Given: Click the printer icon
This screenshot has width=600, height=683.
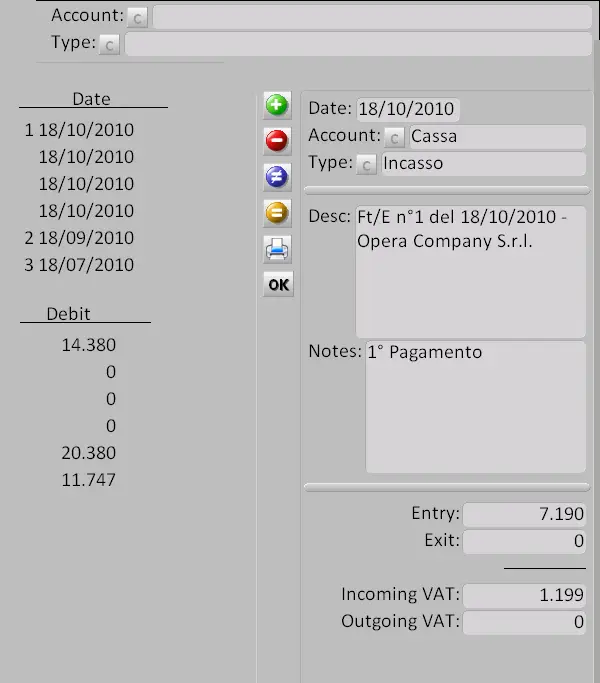Looking at the screenshot, I should click(277, 249).
